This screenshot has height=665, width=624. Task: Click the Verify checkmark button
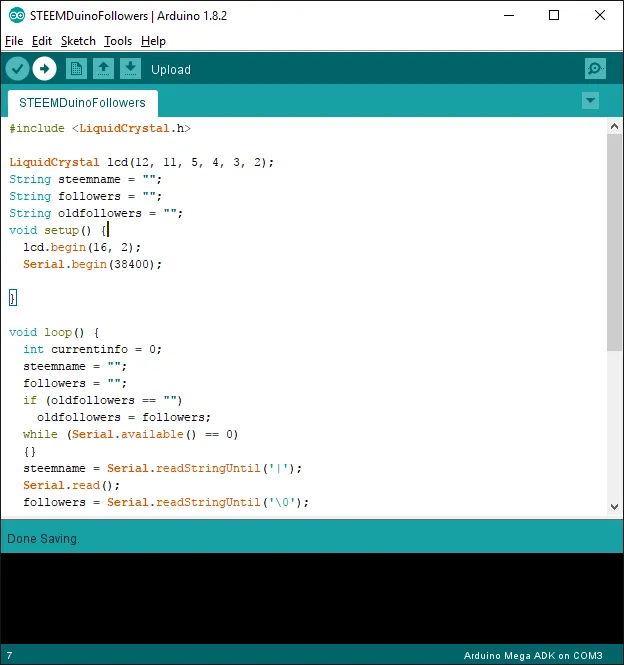[x=17, y=69]
